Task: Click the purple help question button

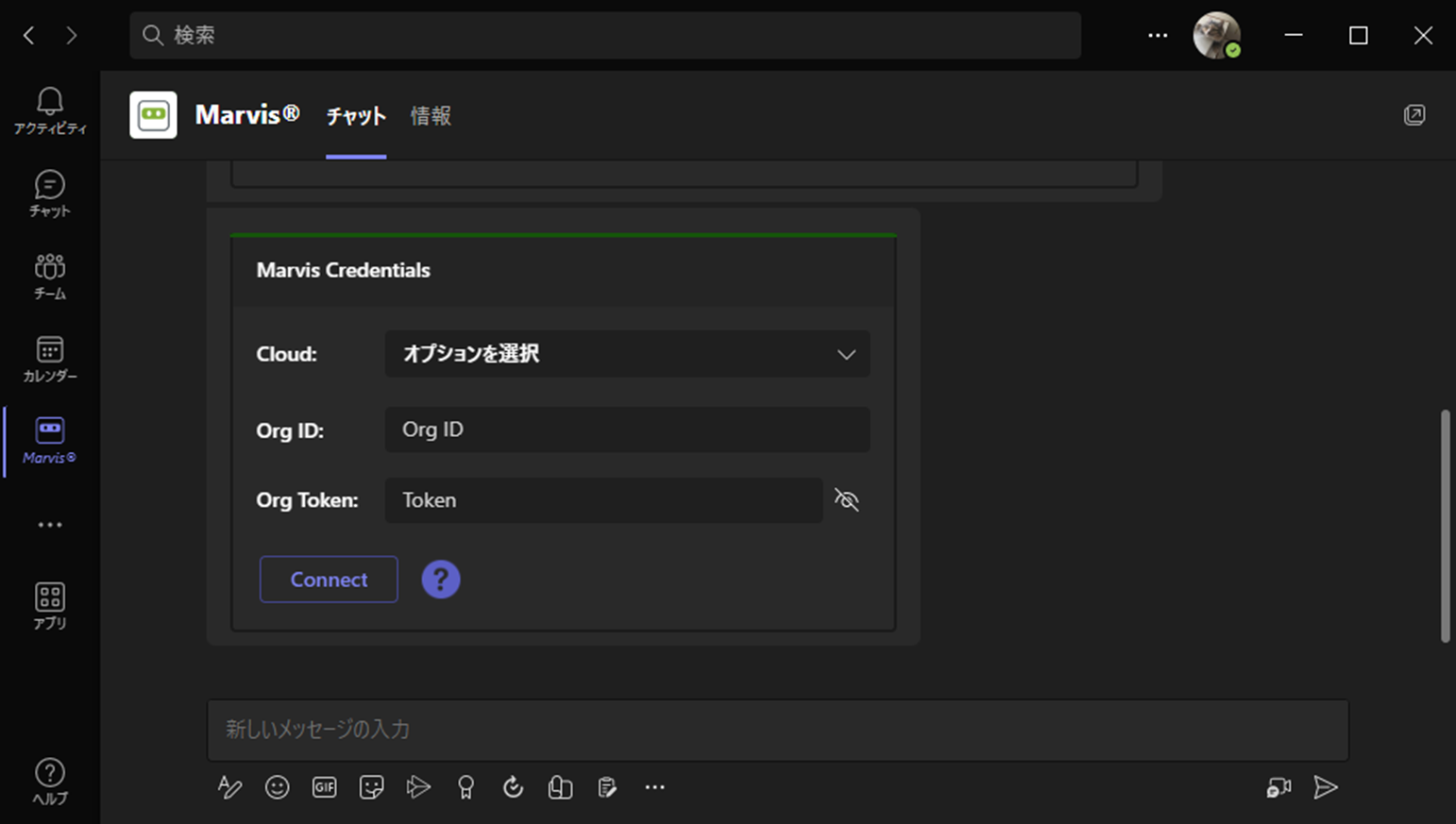Action: 440,580
